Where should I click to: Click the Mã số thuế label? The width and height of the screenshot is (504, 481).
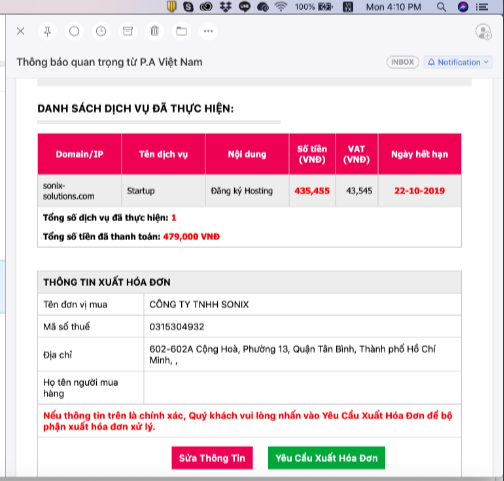[x=67, y=327]
